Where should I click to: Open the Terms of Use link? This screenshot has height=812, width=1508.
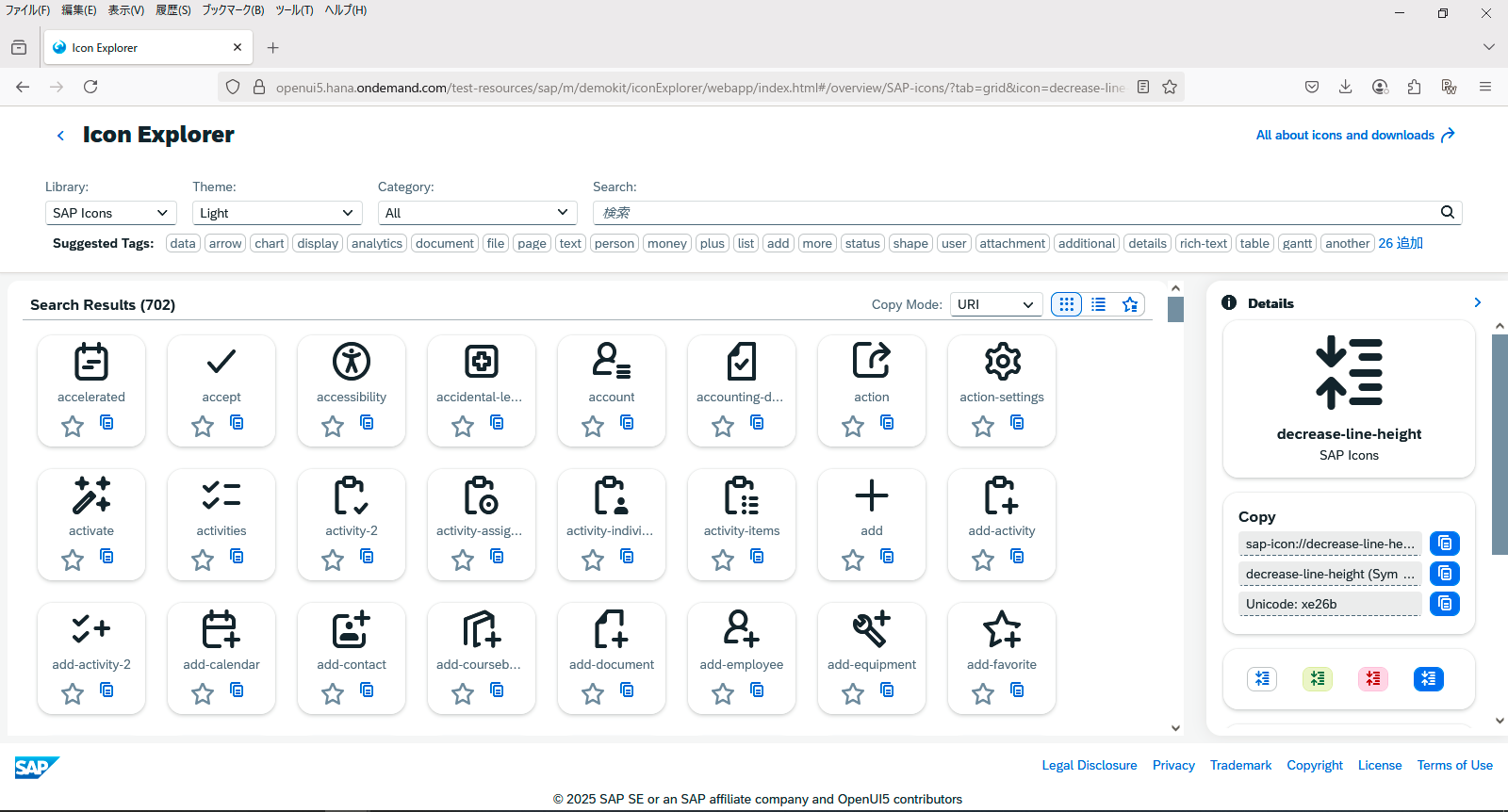click(1454, 765)
